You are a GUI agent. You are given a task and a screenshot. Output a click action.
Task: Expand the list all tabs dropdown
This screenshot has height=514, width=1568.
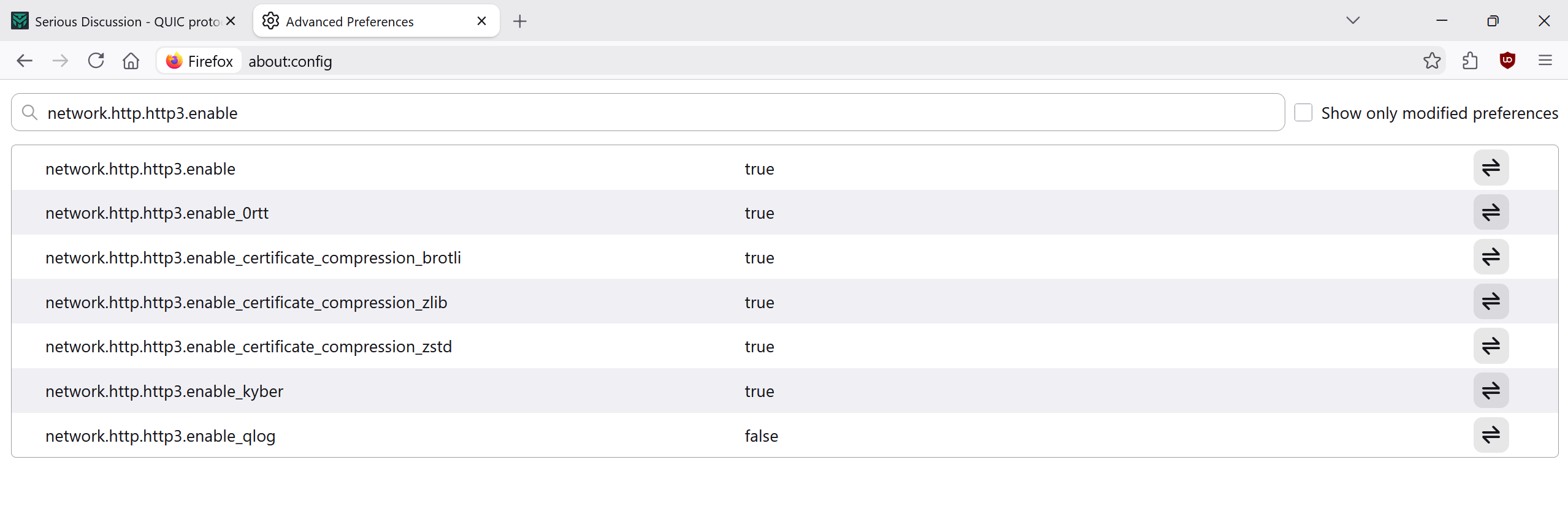1353,21
